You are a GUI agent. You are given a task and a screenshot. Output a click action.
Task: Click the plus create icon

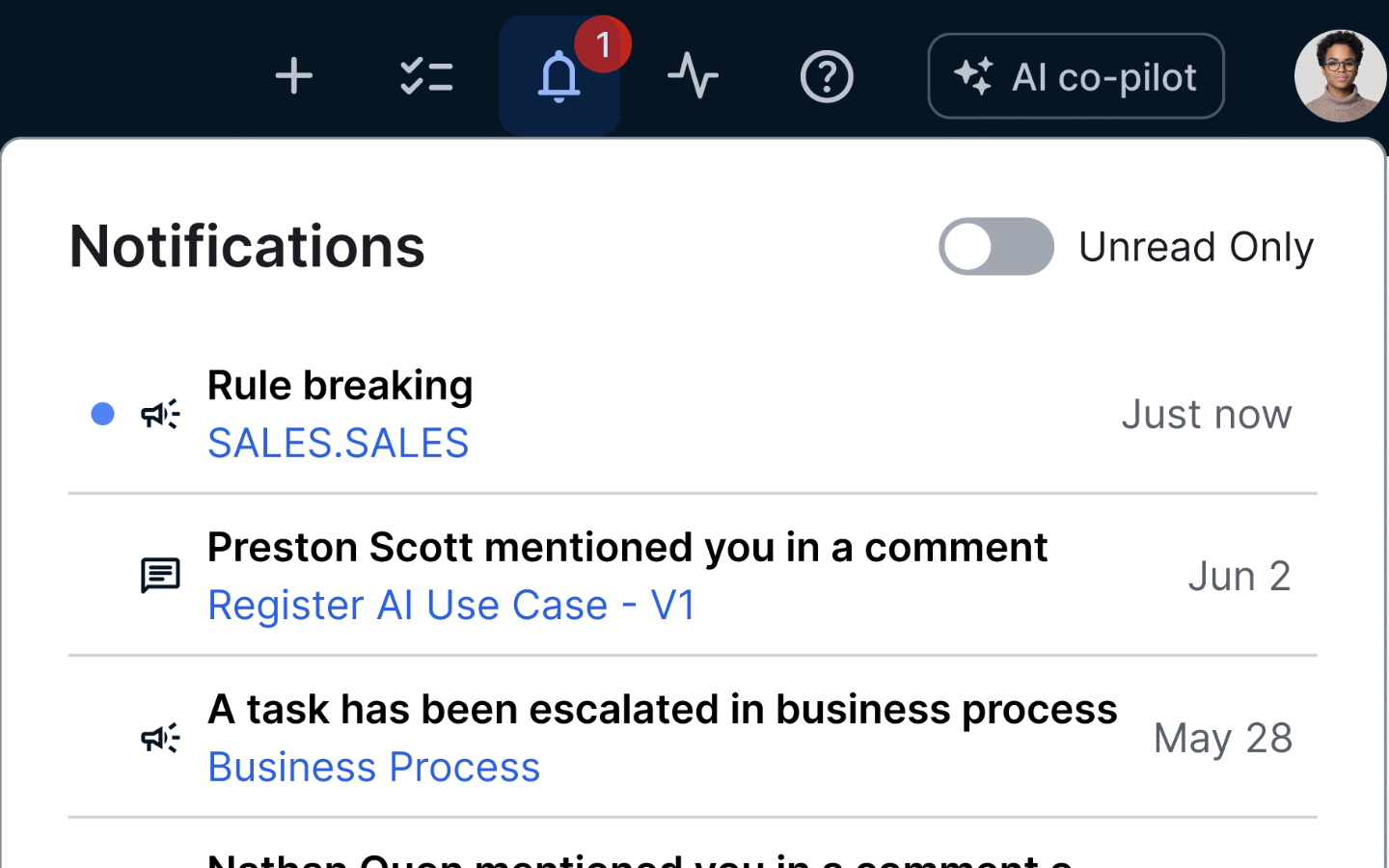pyautogui.click(x=293, y=76)
